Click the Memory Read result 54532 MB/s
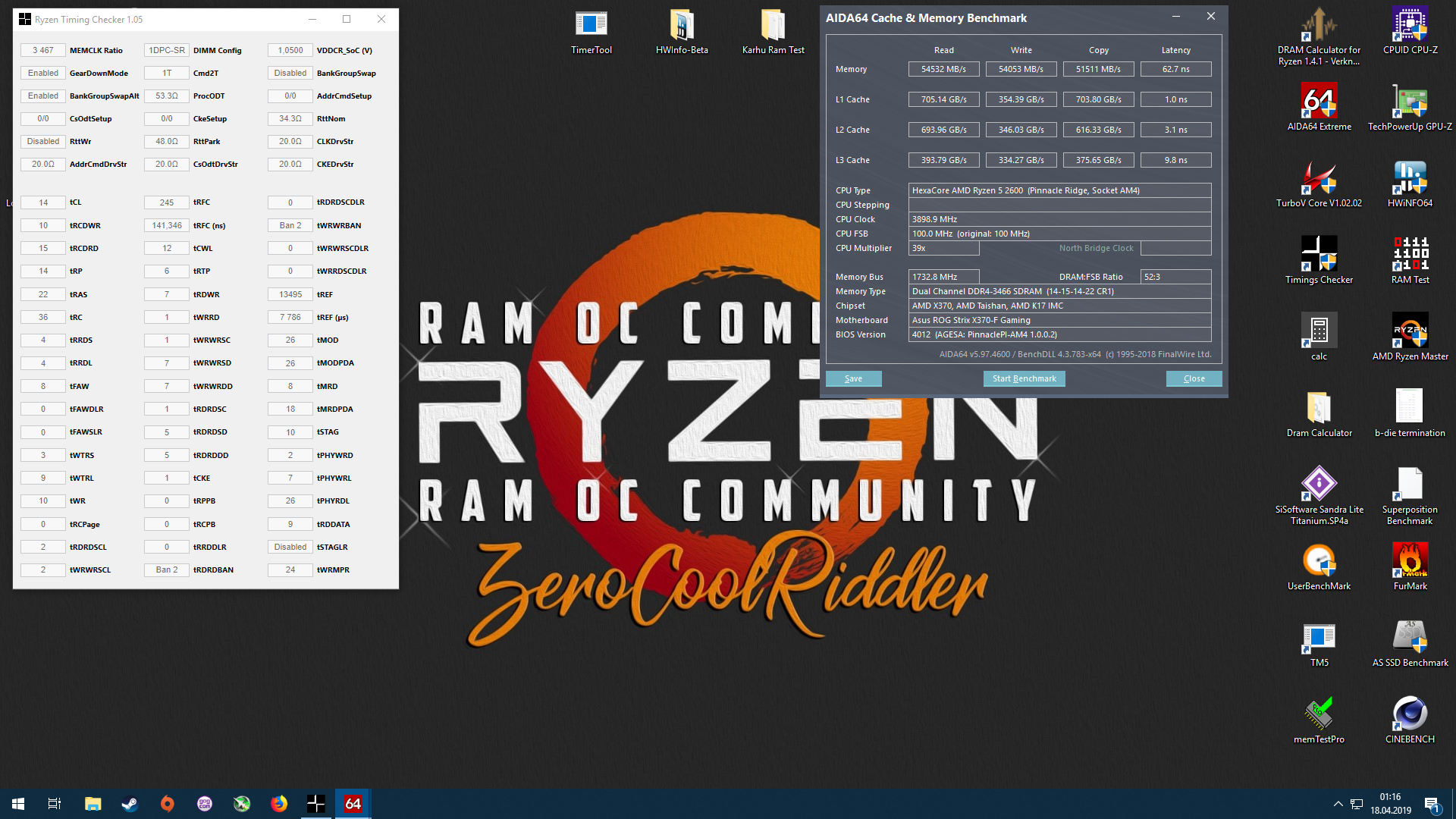 (x=943, y=69)
